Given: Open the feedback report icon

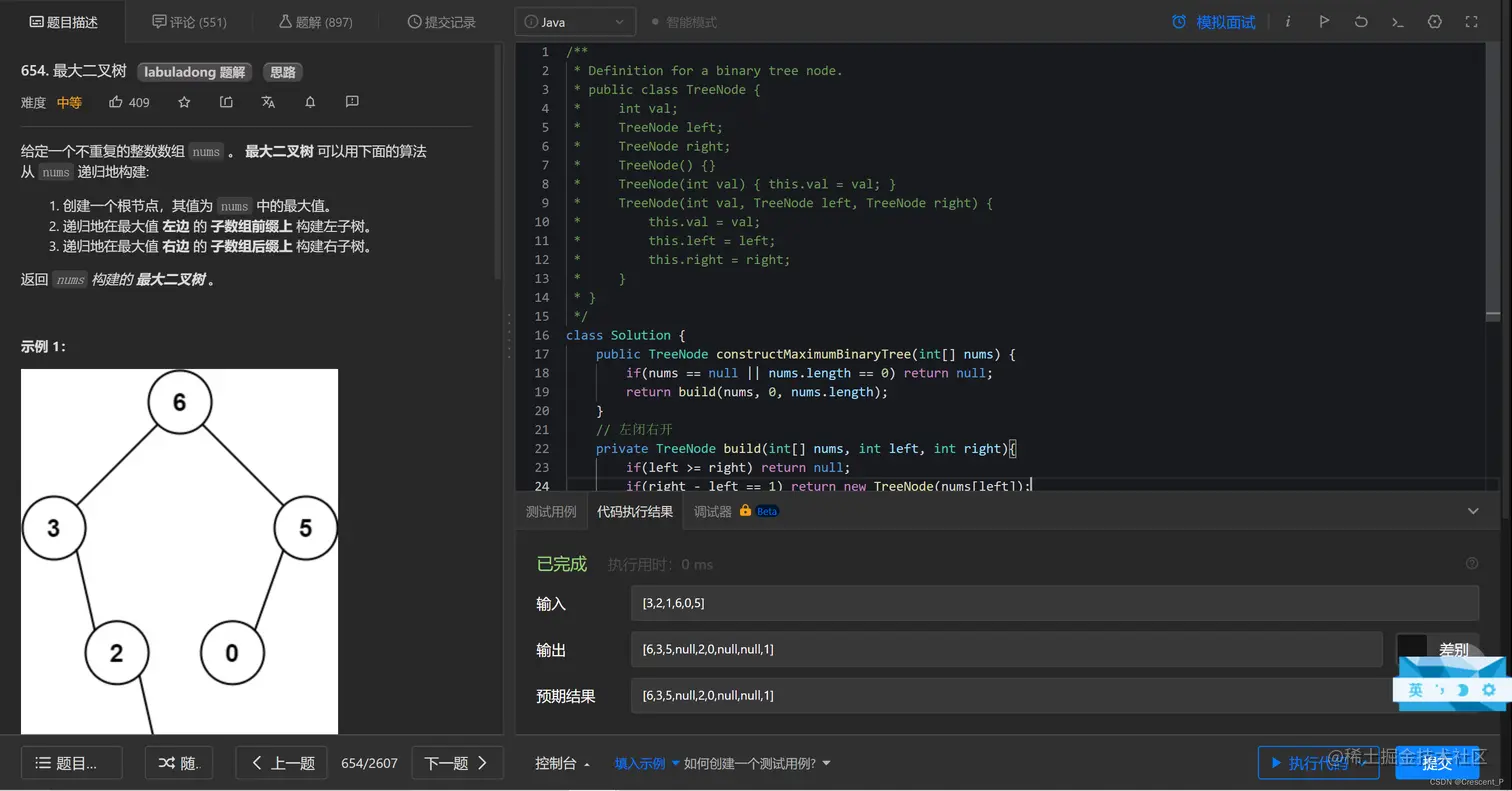Looking at the screenshot, I should (352, 102).
